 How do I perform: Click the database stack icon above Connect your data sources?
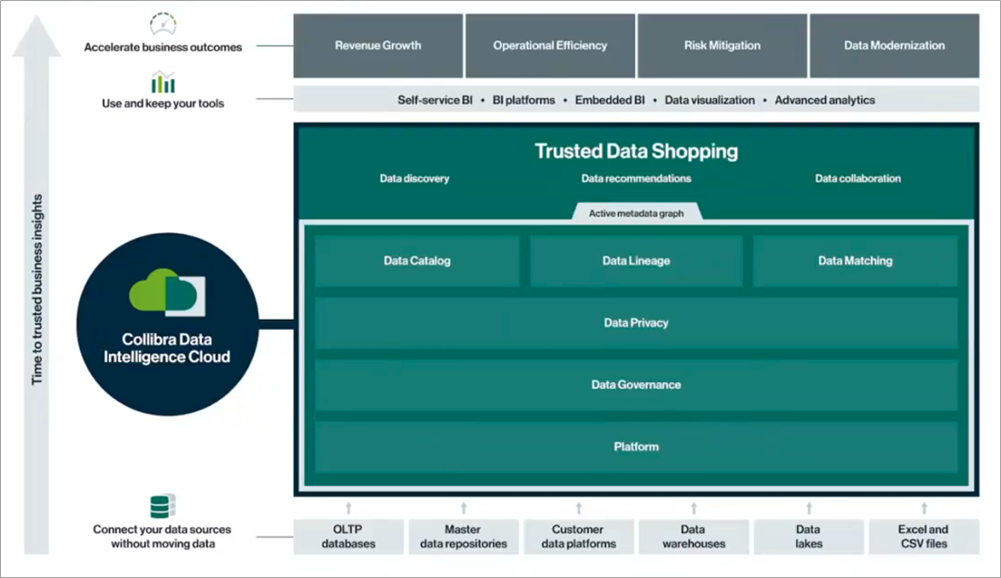(x=163, y=506)
